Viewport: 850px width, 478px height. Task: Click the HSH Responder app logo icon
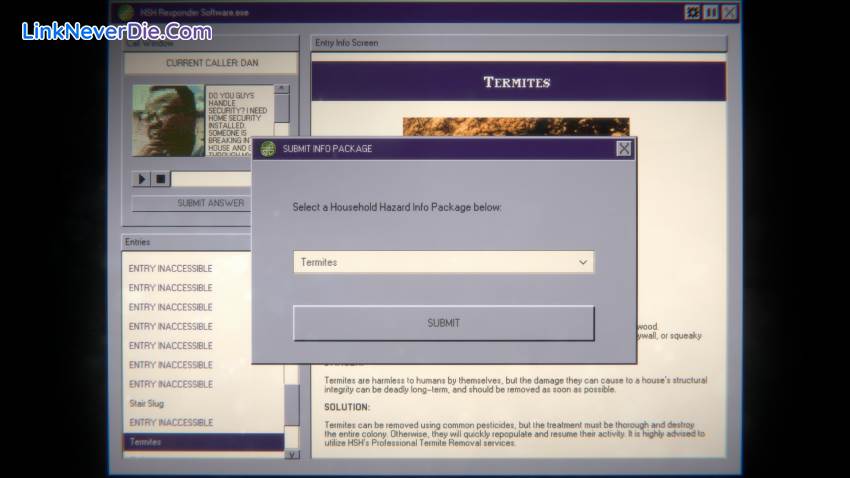point(126,12)
